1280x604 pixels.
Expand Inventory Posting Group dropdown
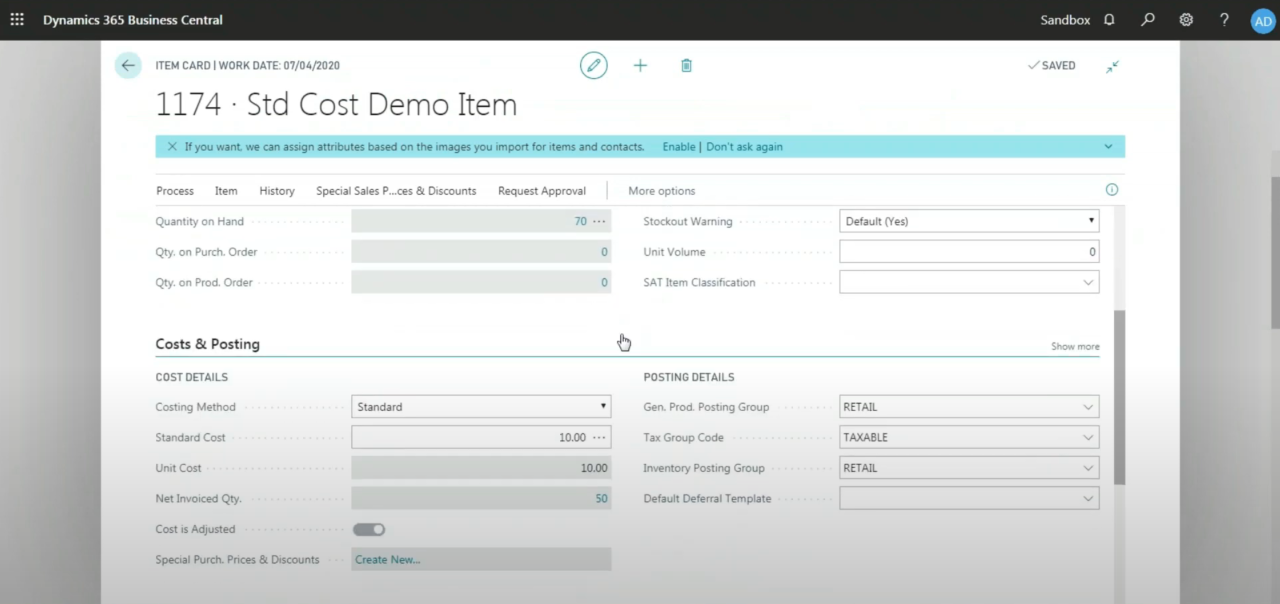click(1088, 468)
